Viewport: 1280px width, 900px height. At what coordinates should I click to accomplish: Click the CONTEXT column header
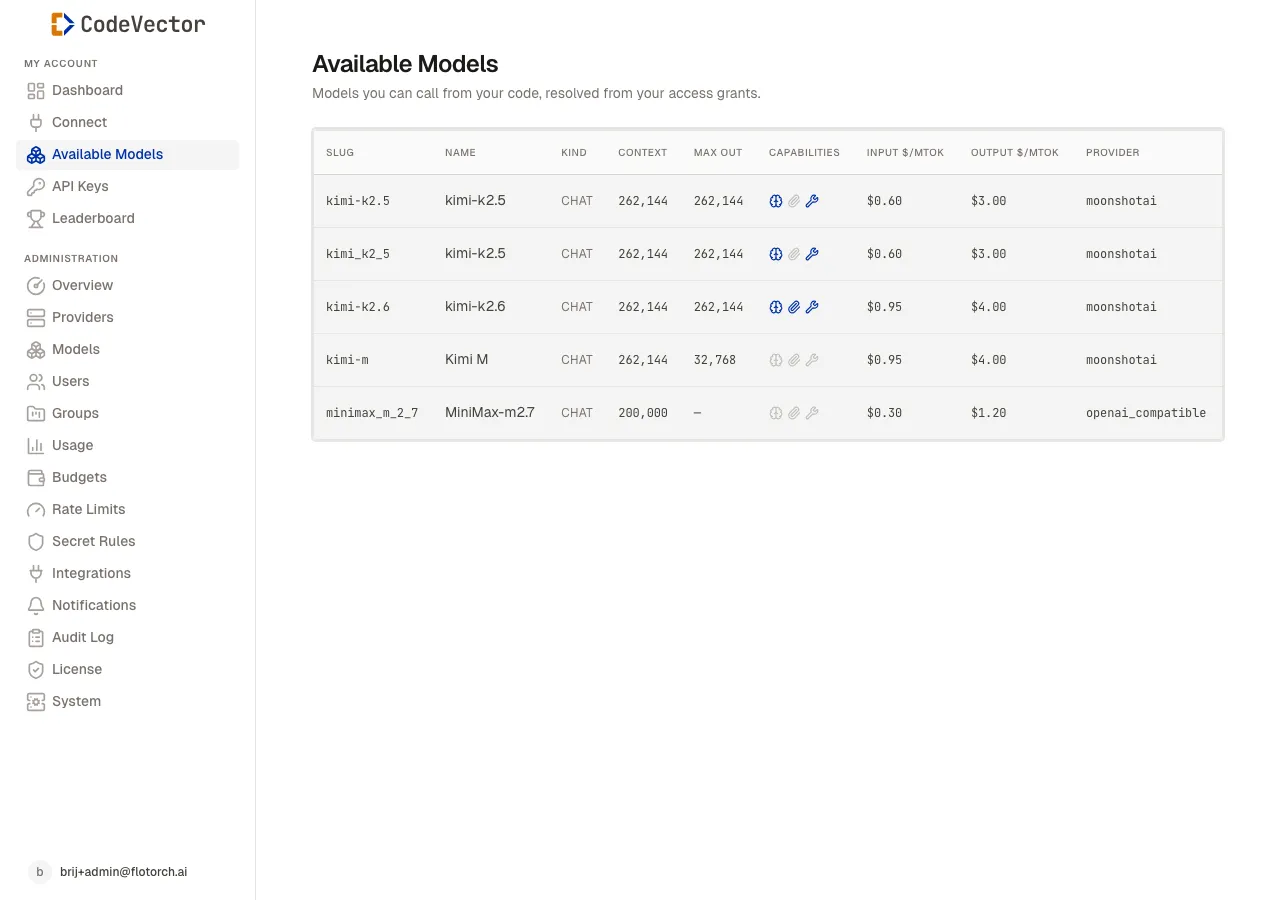pyautogui.click(x=642, y=153)
